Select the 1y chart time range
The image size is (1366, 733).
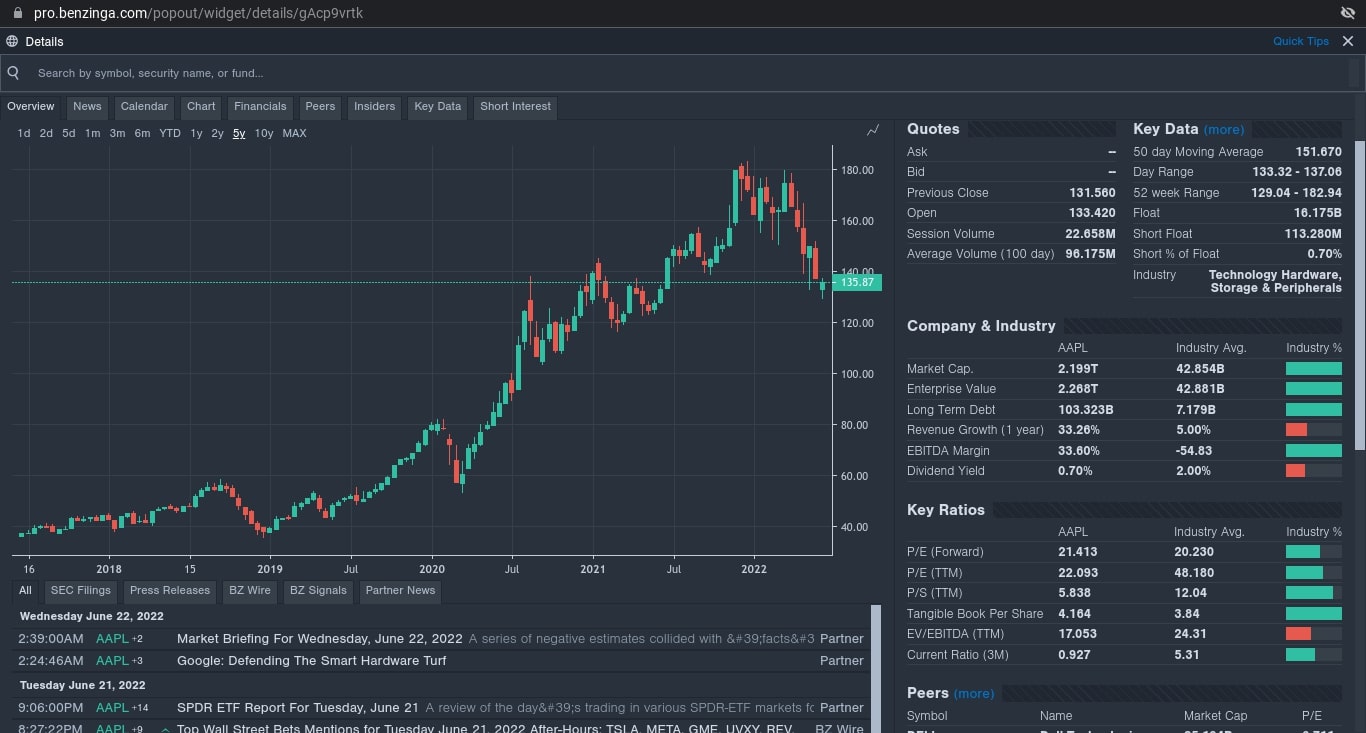pyautogui.click(x=196, y=133)
